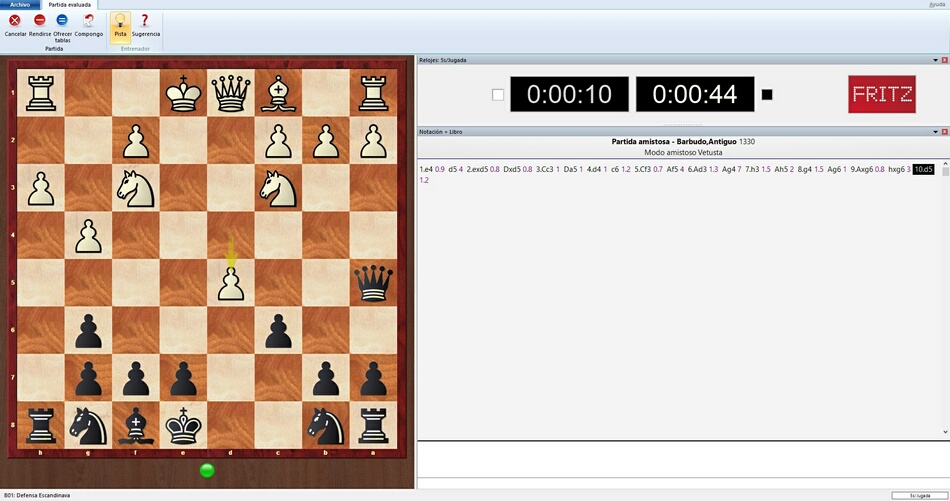Select the Partida evaluada tab
This screenshot has height=501, width=950.
(x=70, y=4)
